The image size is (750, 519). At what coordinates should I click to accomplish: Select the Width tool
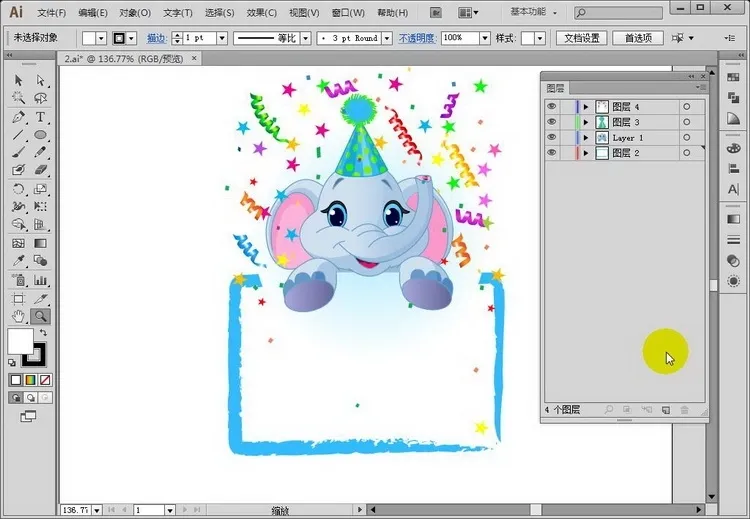click(18, 206)
